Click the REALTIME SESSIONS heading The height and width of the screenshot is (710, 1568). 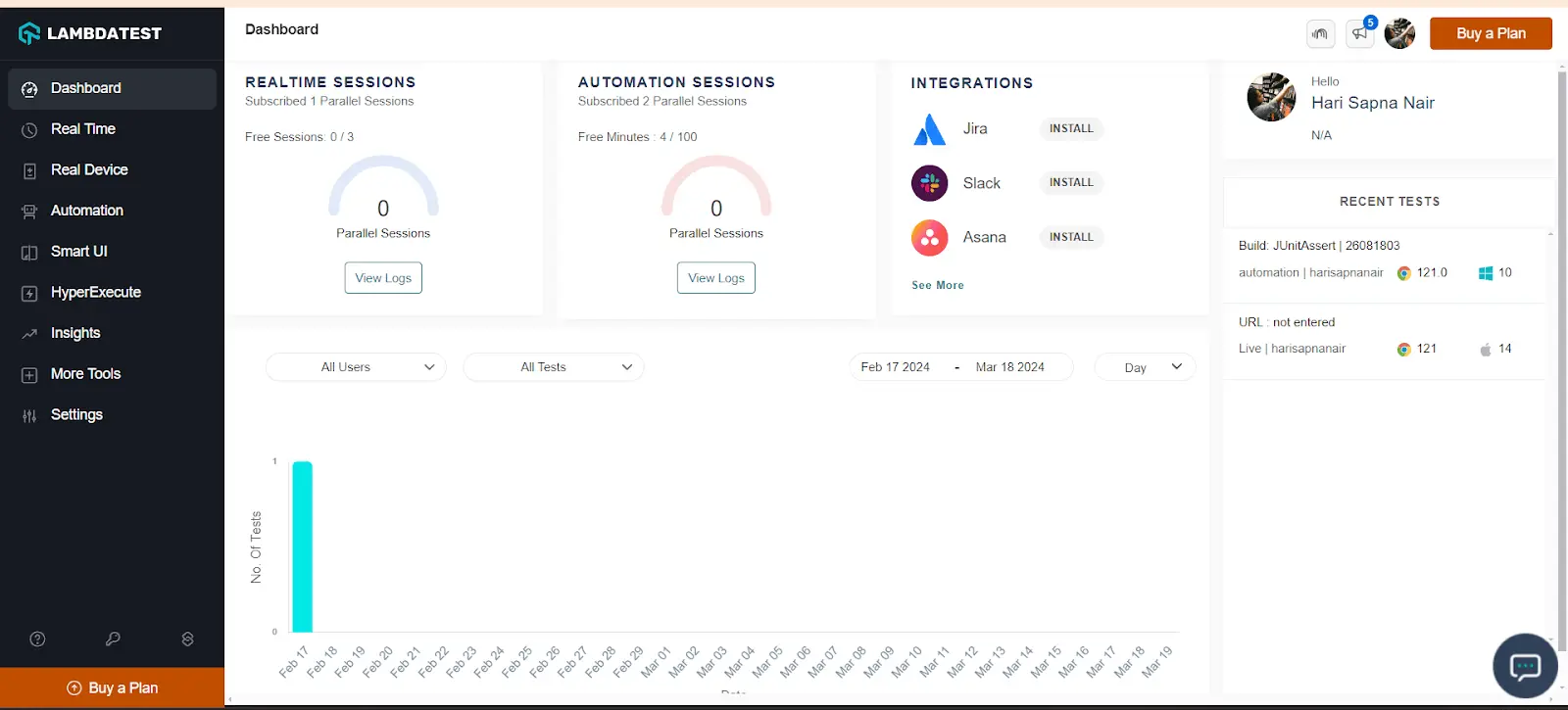tap(330, 82)
